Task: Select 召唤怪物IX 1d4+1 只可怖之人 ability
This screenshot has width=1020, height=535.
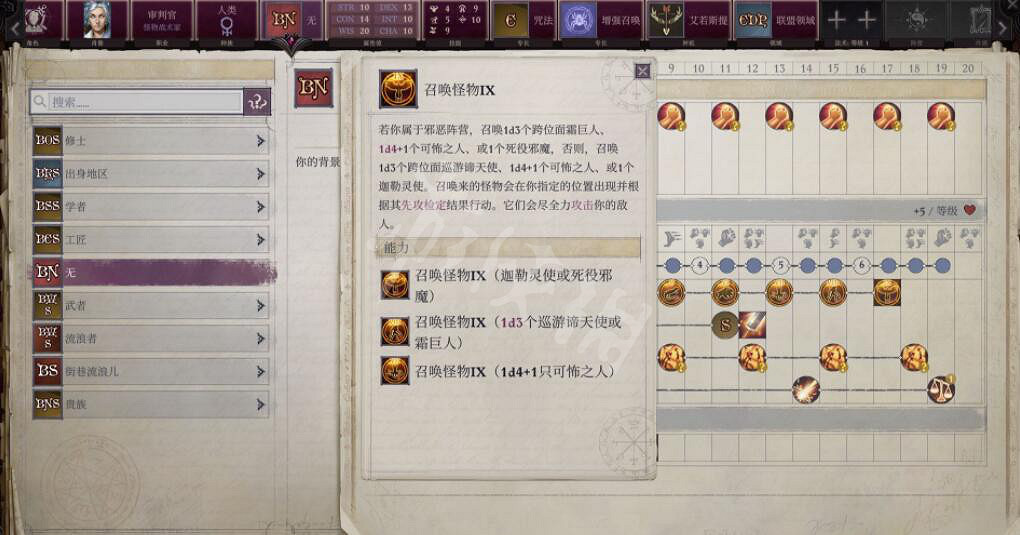Action: [x=498, y=371]
